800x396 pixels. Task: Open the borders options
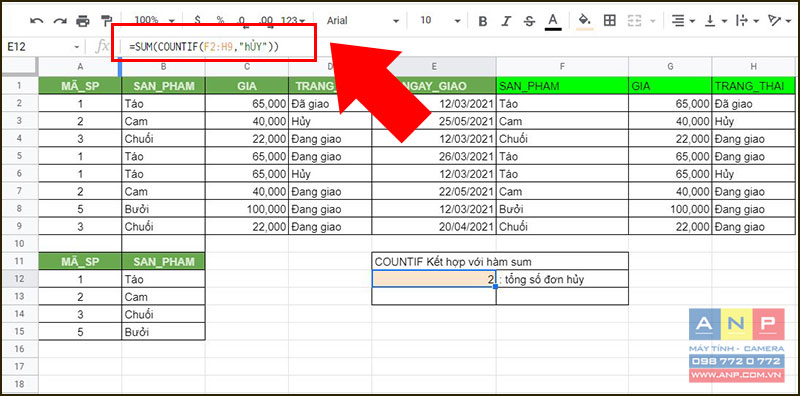[x=609, y=20]
